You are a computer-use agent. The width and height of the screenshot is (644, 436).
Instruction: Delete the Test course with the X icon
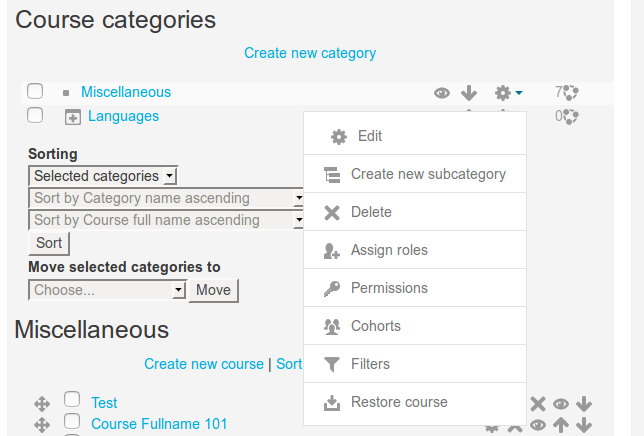[538, 404]
